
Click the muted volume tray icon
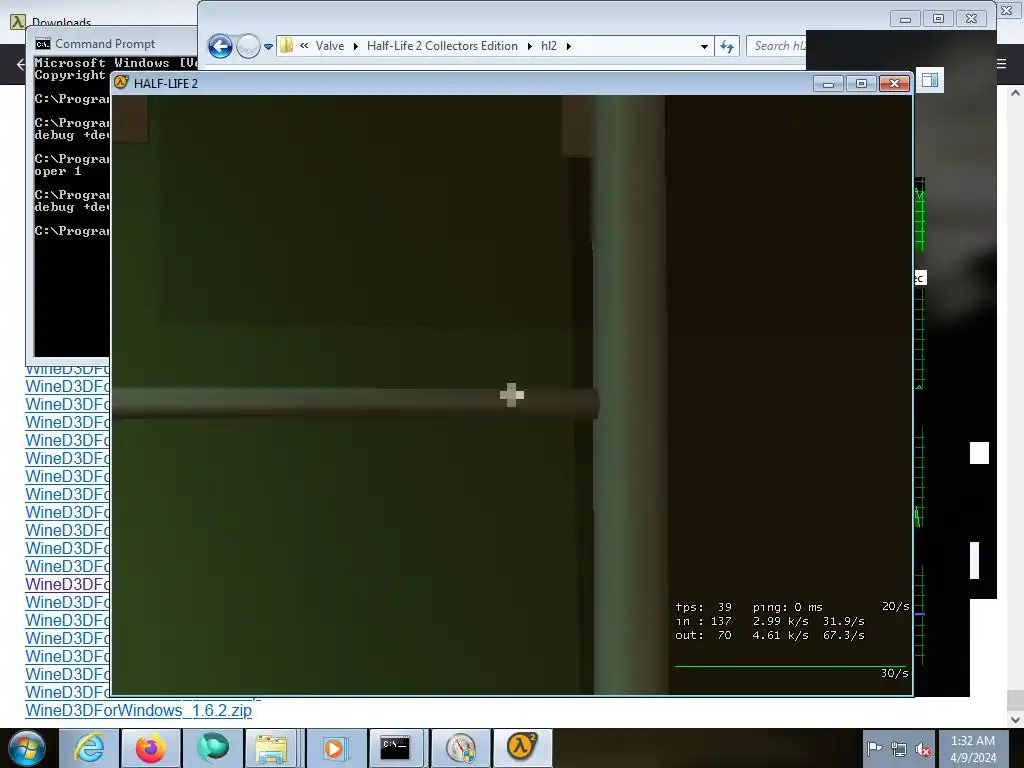tap(923, 750)
